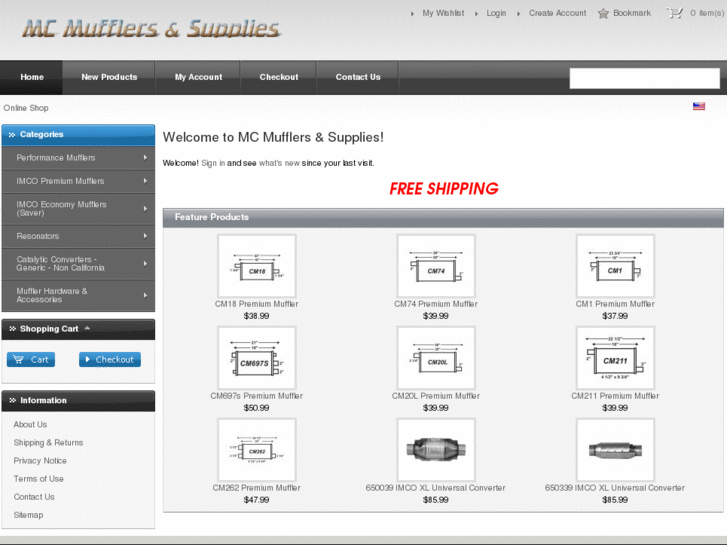Open Shipping & Returns link
This screenshot has width=727, height=545.
pos(48,442)
